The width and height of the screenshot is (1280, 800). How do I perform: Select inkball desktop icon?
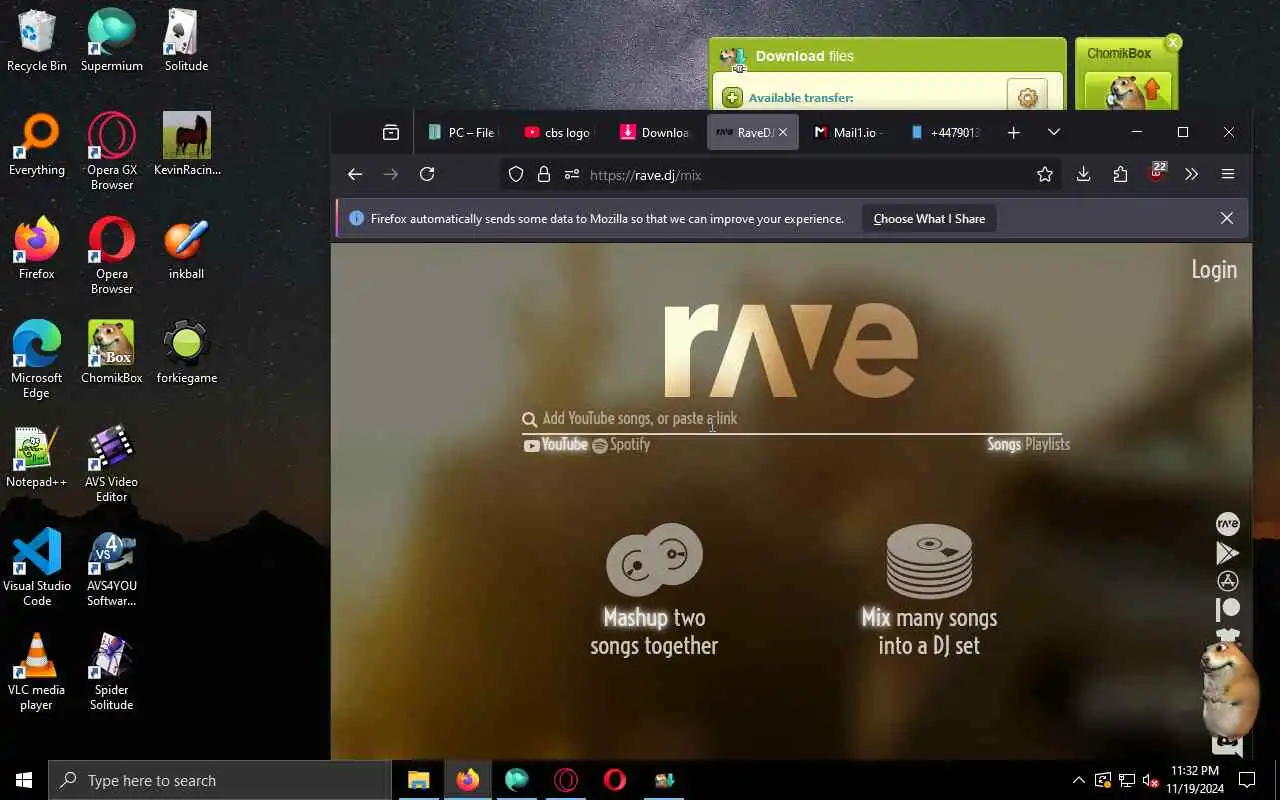point(186,249)
